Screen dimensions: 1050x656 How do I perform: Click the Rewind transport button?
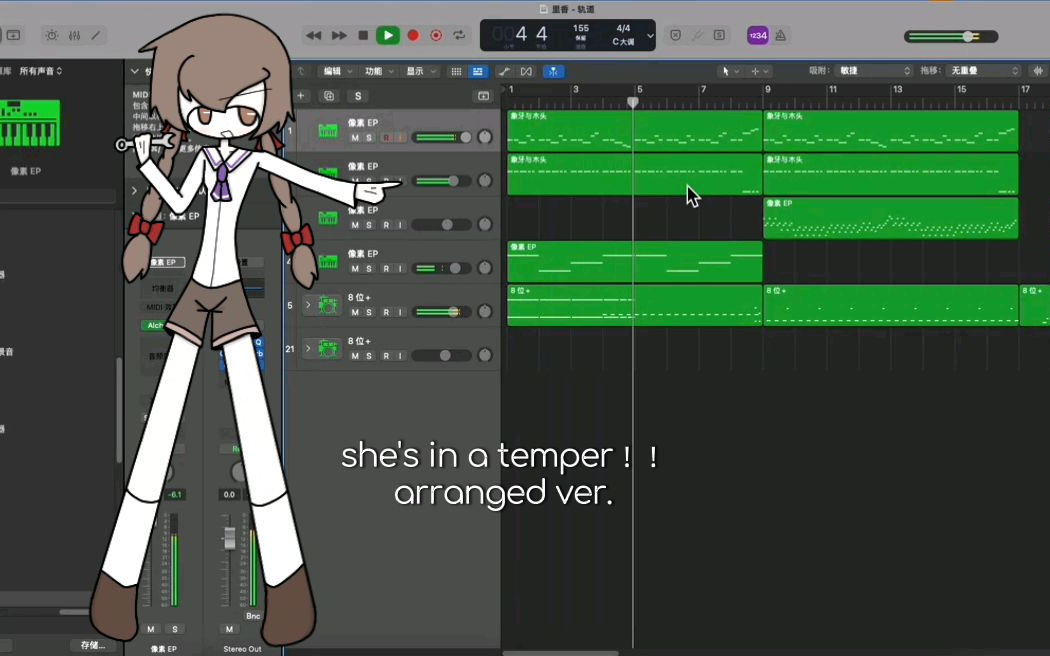pos(314,35)
